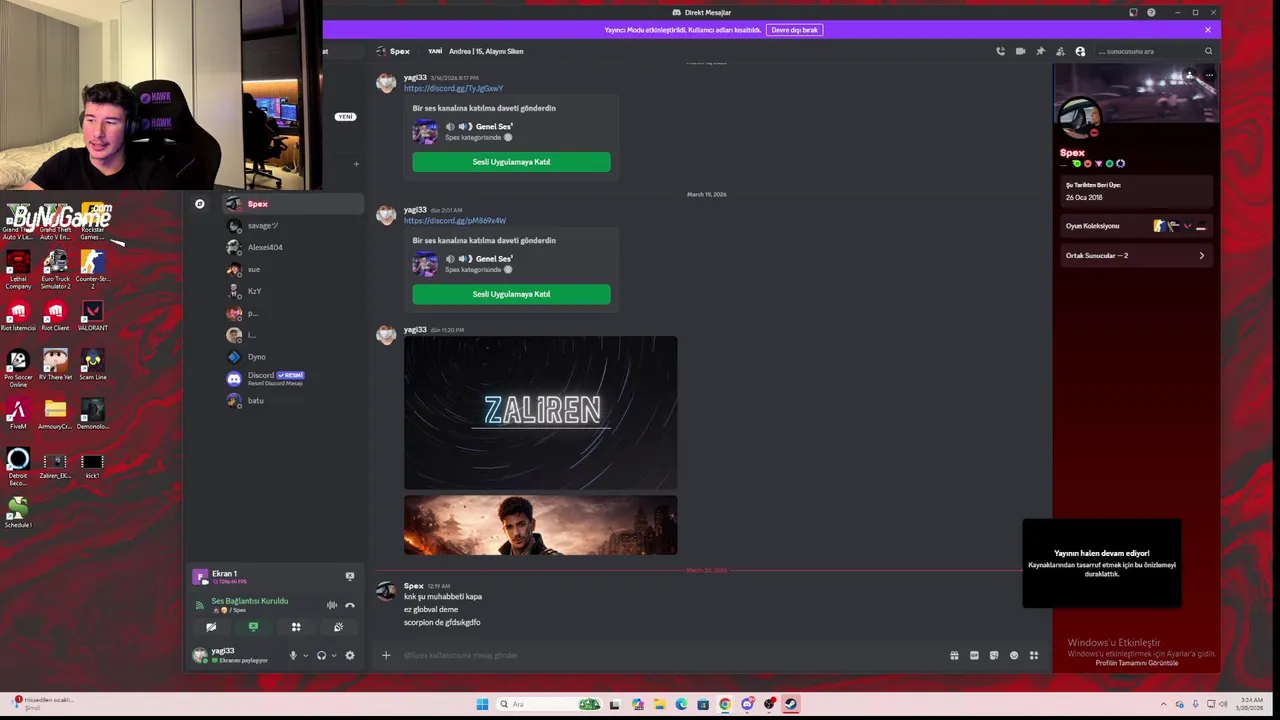Open the Dyno bot conversation

[x=292, y=357]
